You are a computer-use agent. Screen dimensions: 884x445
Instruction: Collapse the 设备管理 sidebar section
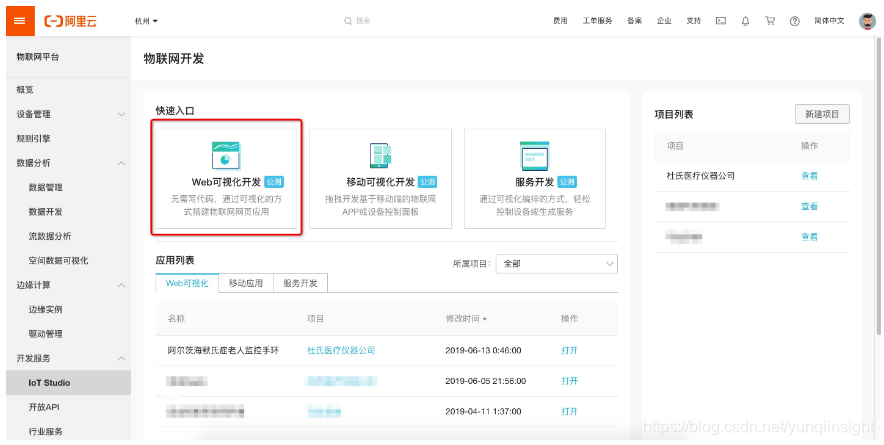coord(121,114)
